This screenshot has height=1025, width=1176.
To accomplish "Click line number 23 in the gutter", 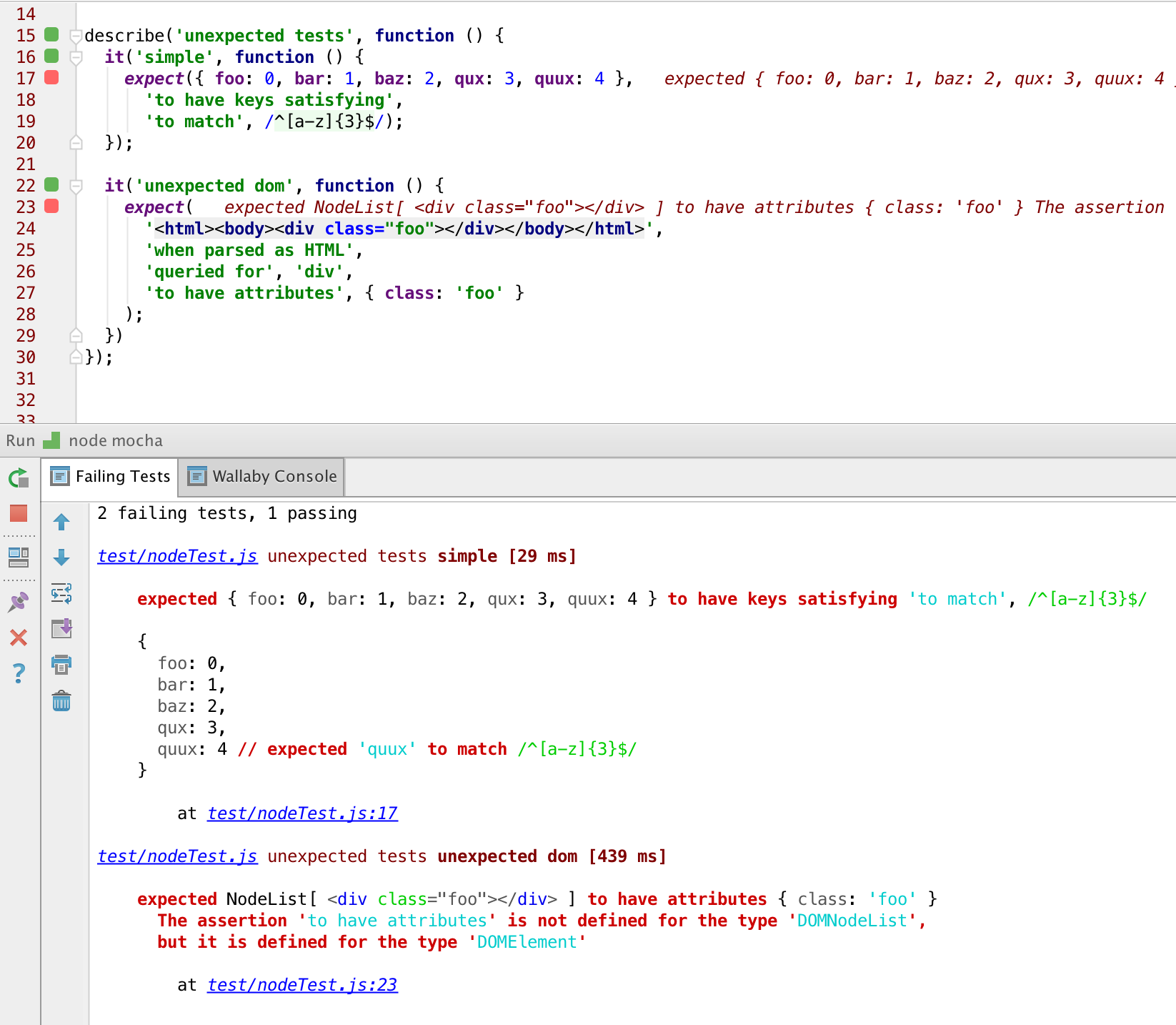I will point(26,207).
